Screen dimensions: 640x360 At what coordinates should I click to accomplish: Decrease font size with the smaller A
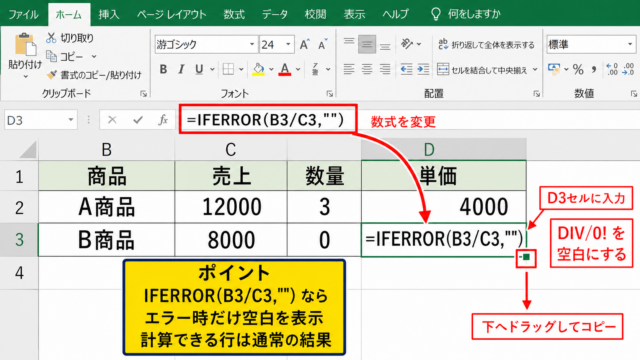click(x=322, y=44)
